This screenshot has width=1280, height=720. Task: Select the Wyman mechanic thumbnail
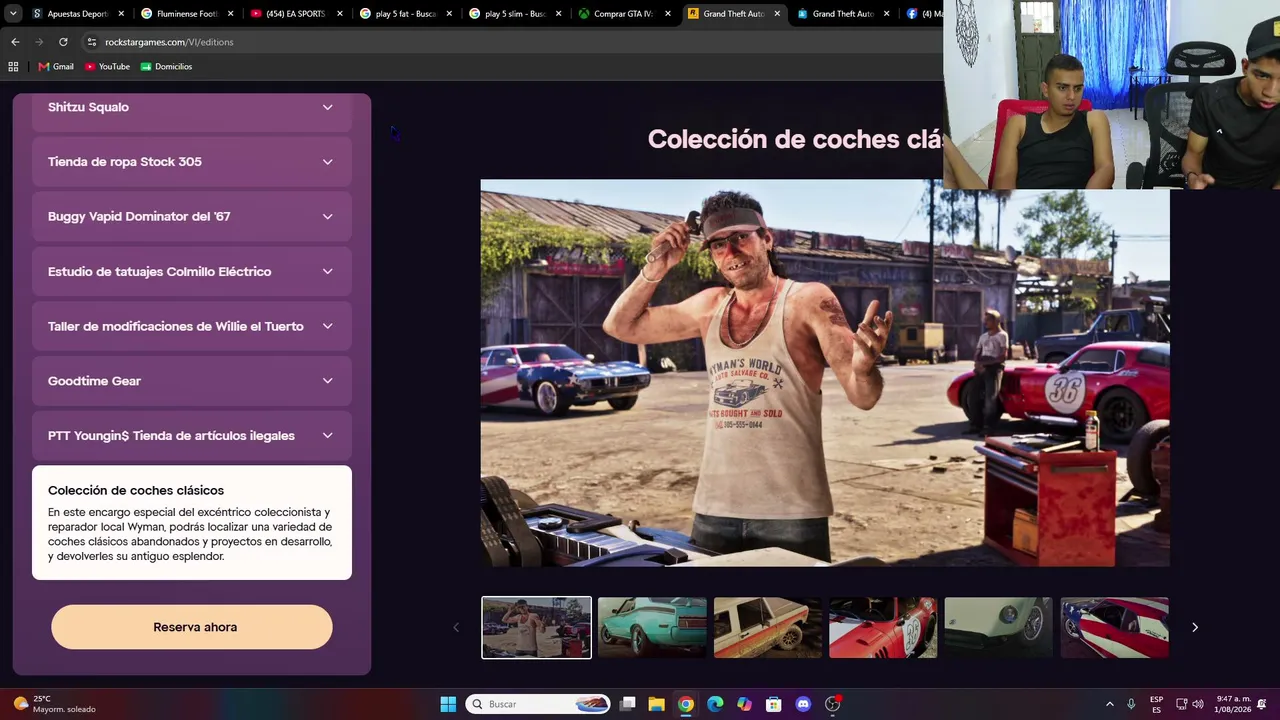[536, 628]
